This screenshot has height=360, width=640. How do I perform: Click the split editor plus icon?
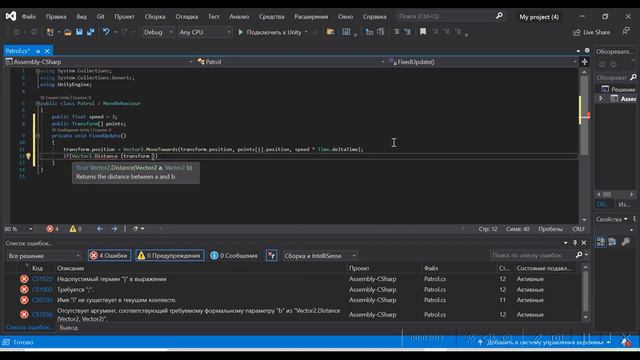tap(584, 62)
